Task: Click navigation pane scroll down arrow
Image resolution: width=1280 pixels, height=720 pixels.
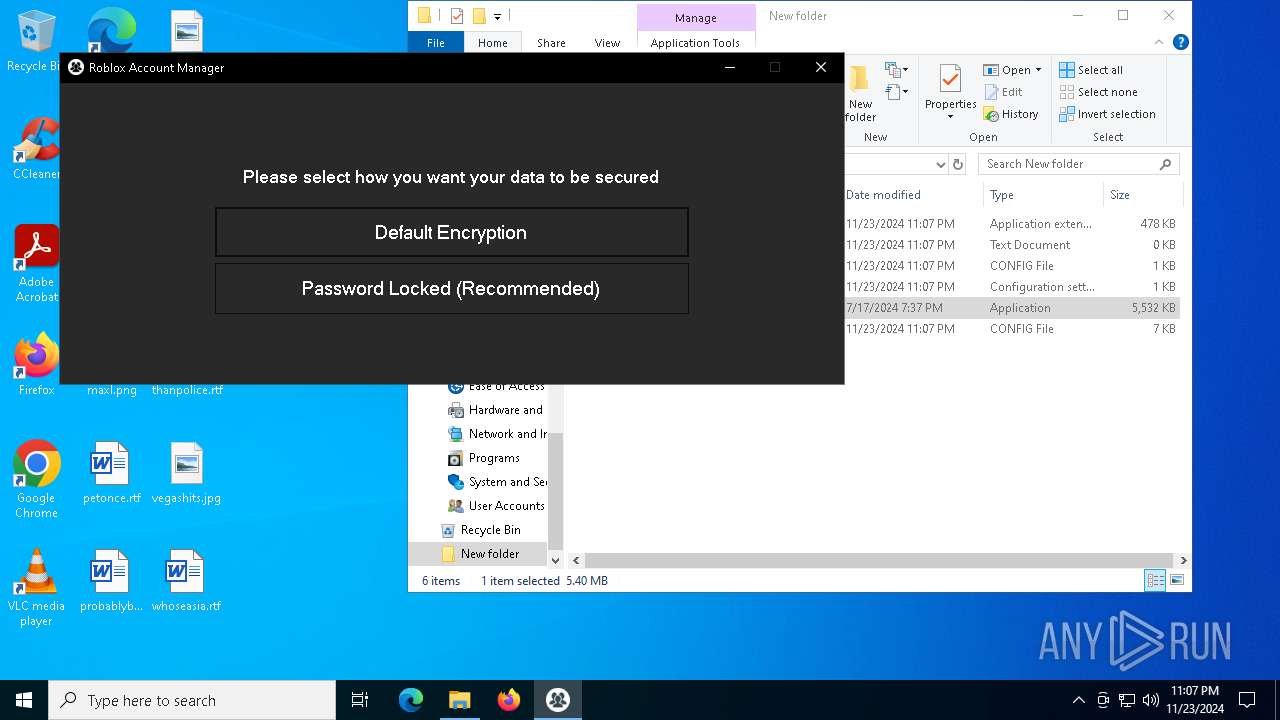Action: coord(555,561)
